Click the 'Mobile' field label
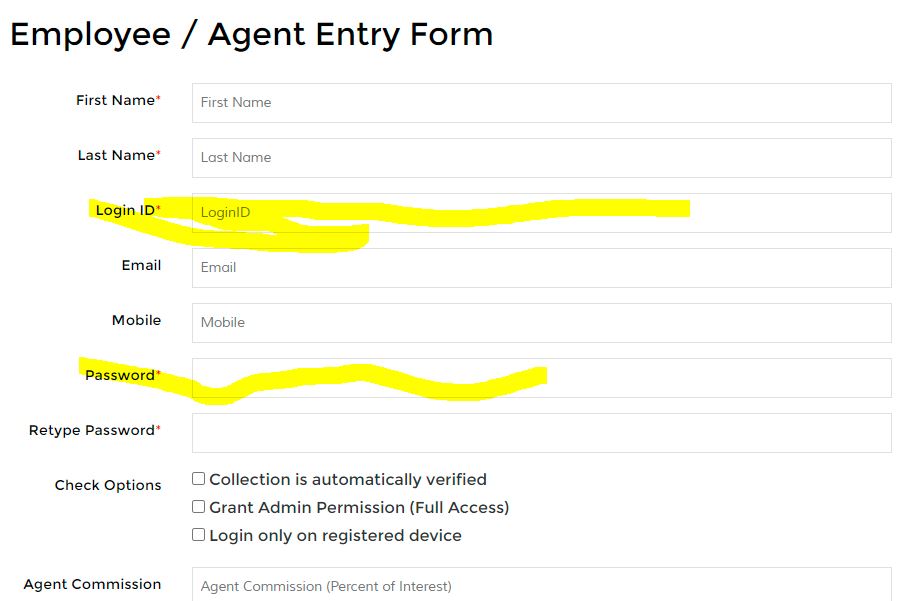904x601 pixels. click(x=137, y=320)
